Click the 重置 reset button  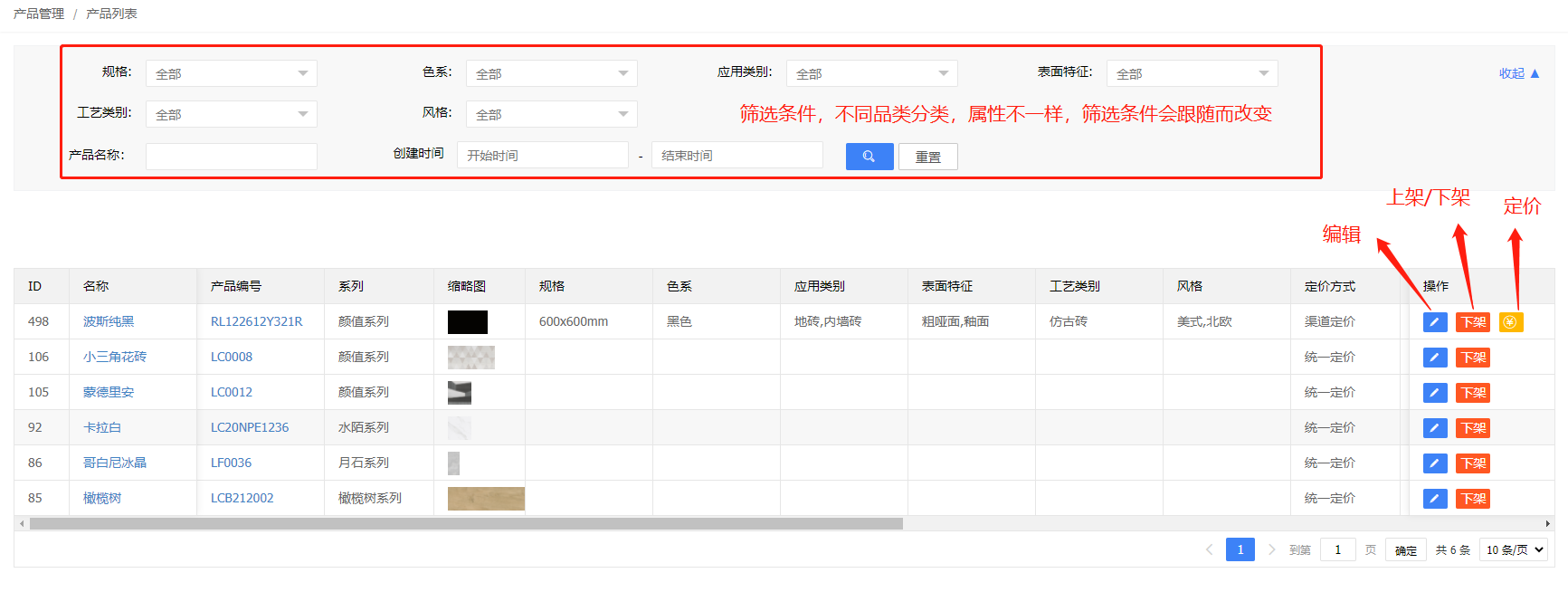tap(927, 157)
